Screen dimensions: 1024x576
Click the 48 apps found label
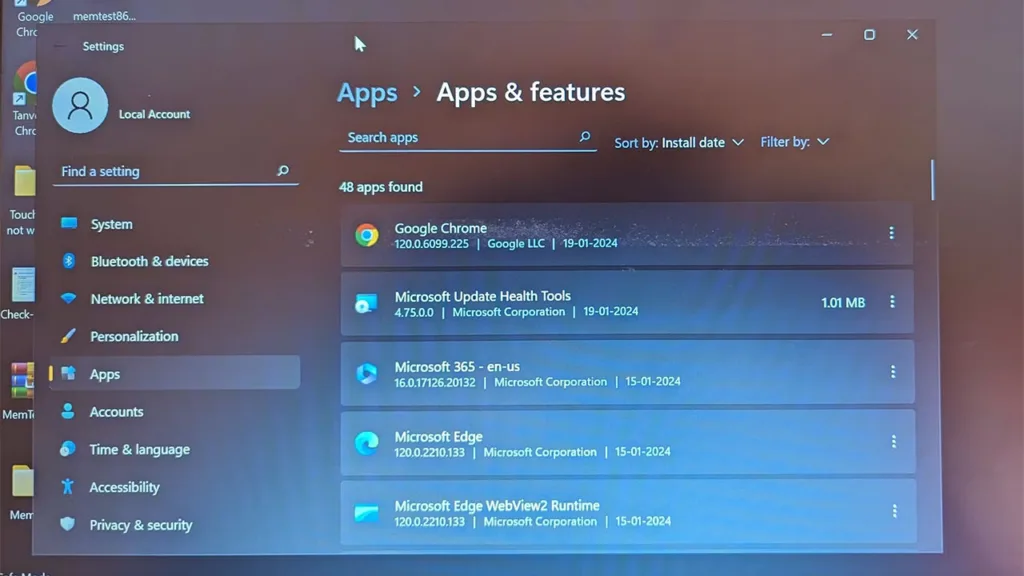coord(381,187)
